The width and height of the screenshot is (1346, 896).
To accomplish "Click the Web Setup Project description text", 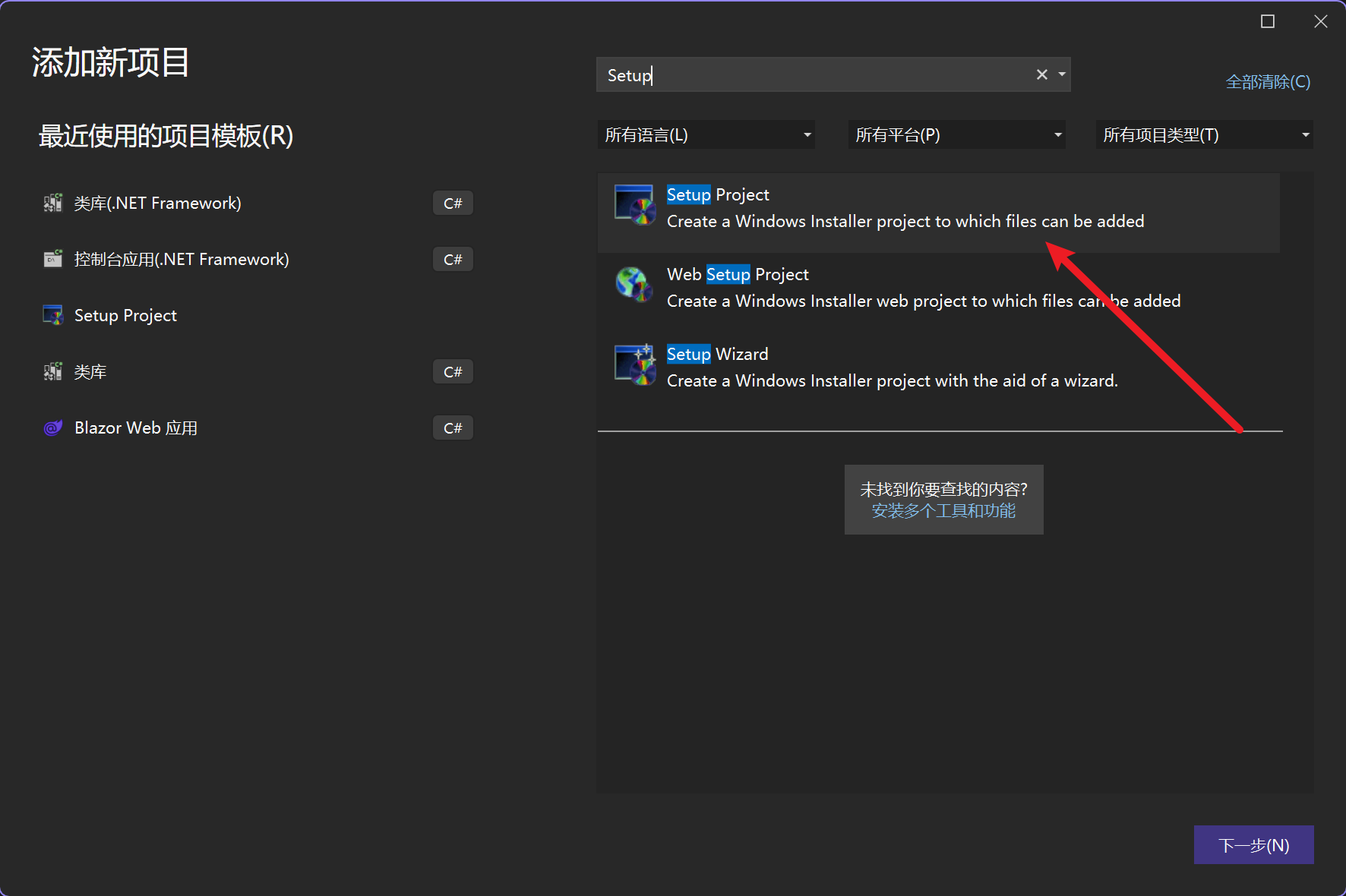I will click(x=924, y=301).
